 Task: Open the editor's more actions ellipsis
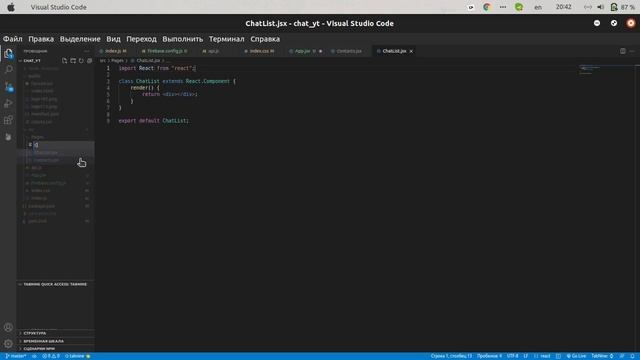point(632,51)
